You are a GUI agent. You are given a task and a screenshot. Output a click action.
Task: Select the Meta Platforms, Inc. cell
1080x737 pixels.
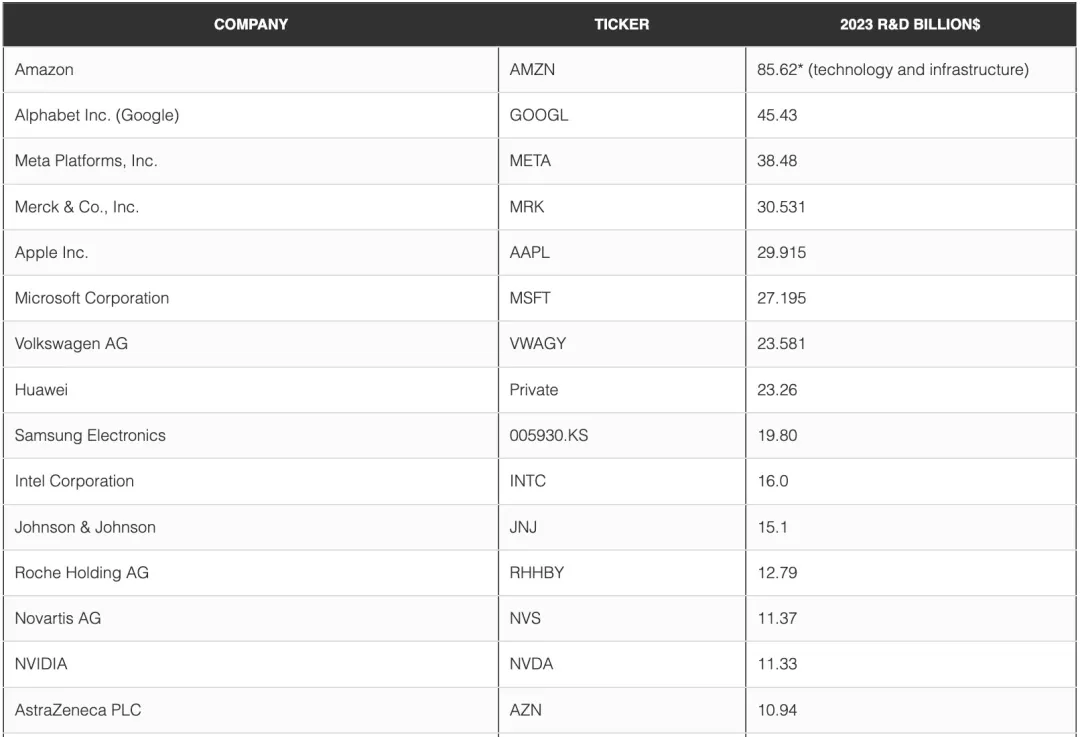[251, 161]
